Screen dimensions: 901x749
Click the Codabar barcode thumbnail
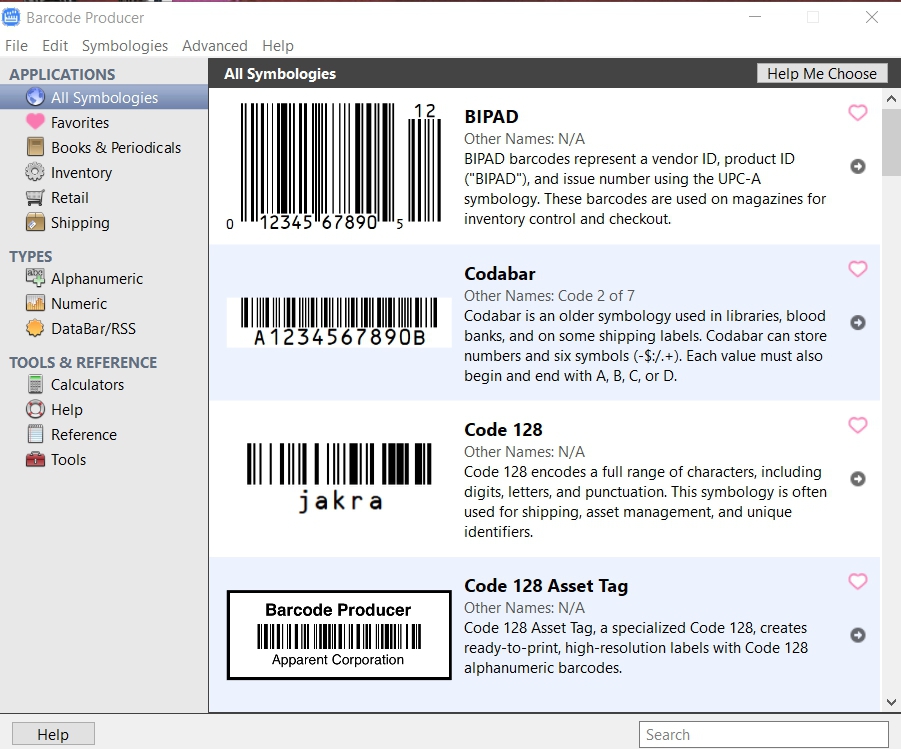339,322
